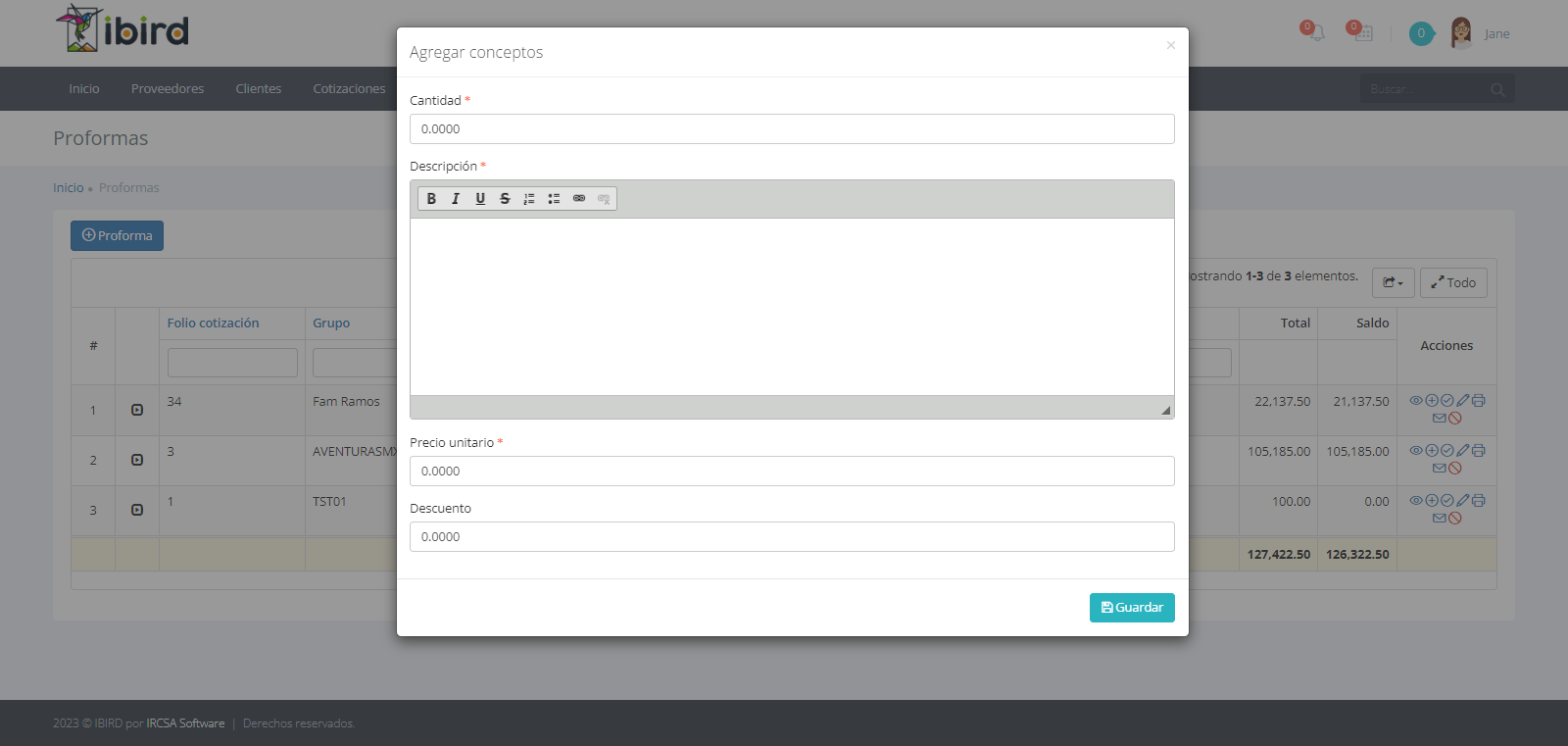Click the Todo expand button

point(1453,282)
